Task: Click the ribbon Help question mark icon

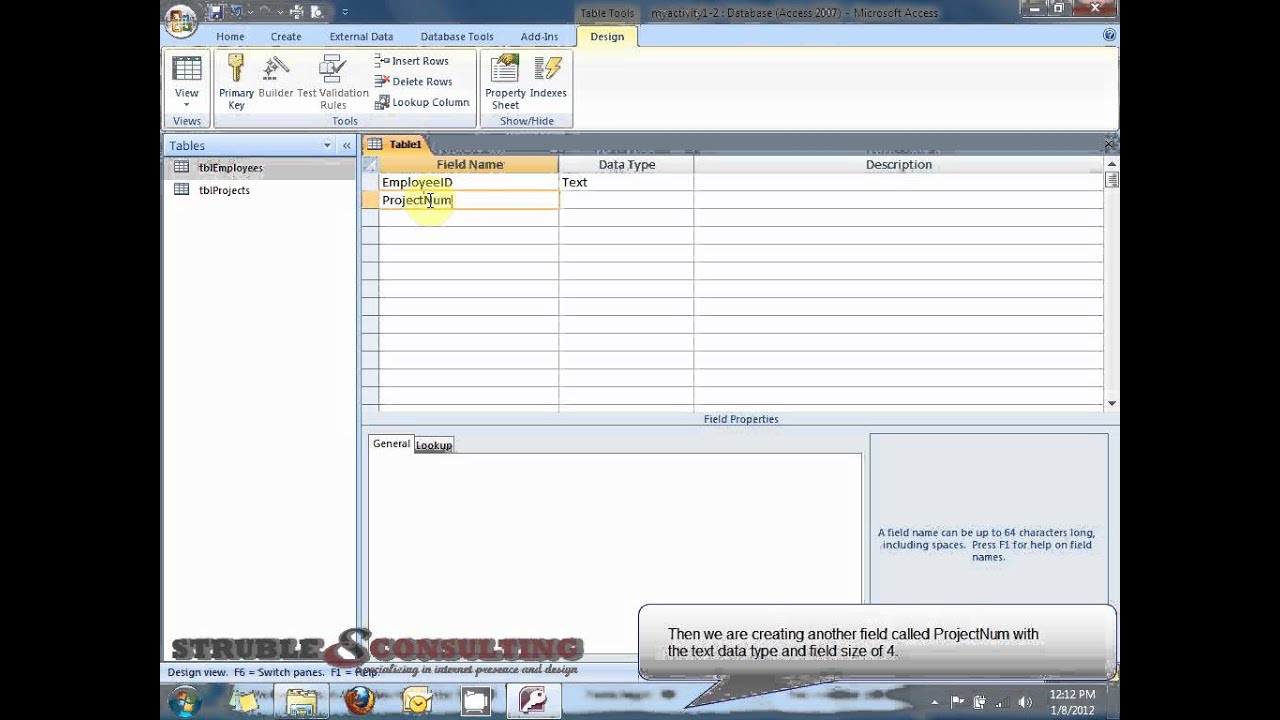Action: click(x=1109, y=35)
